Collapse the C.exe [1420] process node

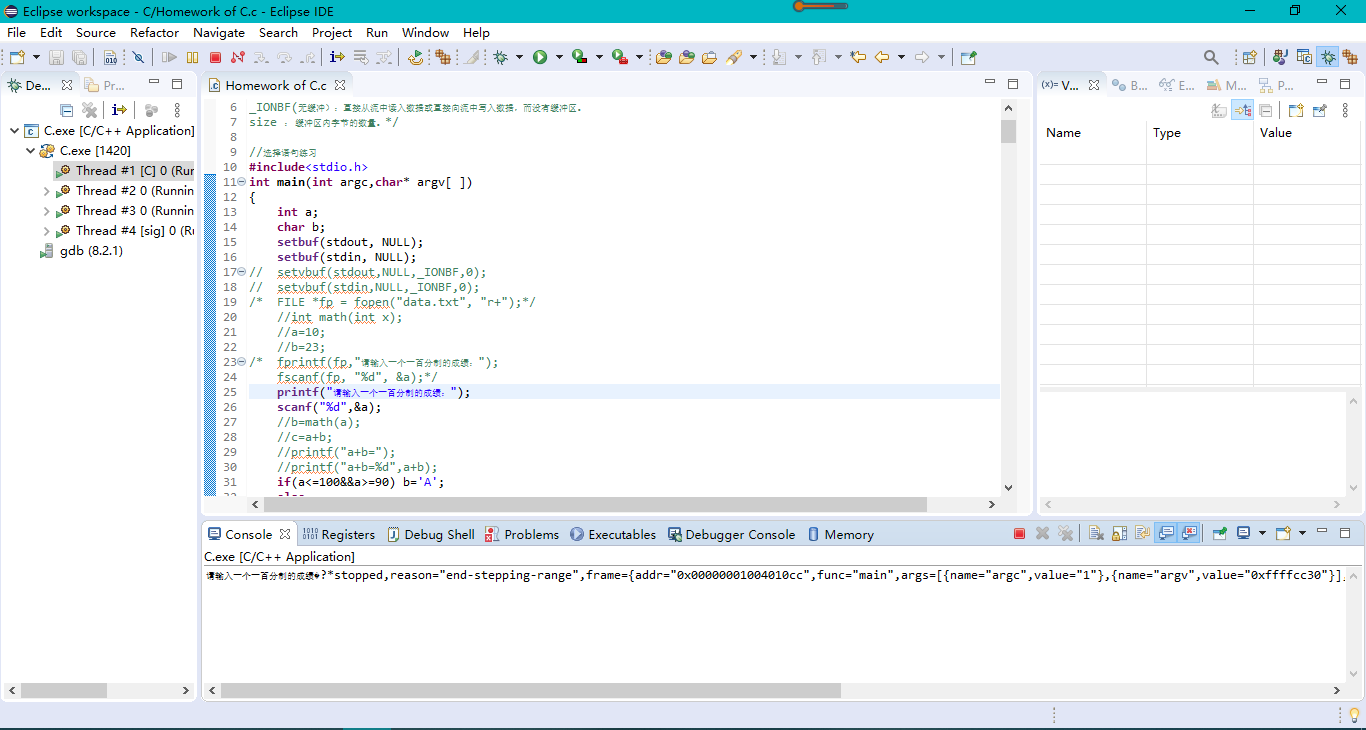tap(30, 151)
